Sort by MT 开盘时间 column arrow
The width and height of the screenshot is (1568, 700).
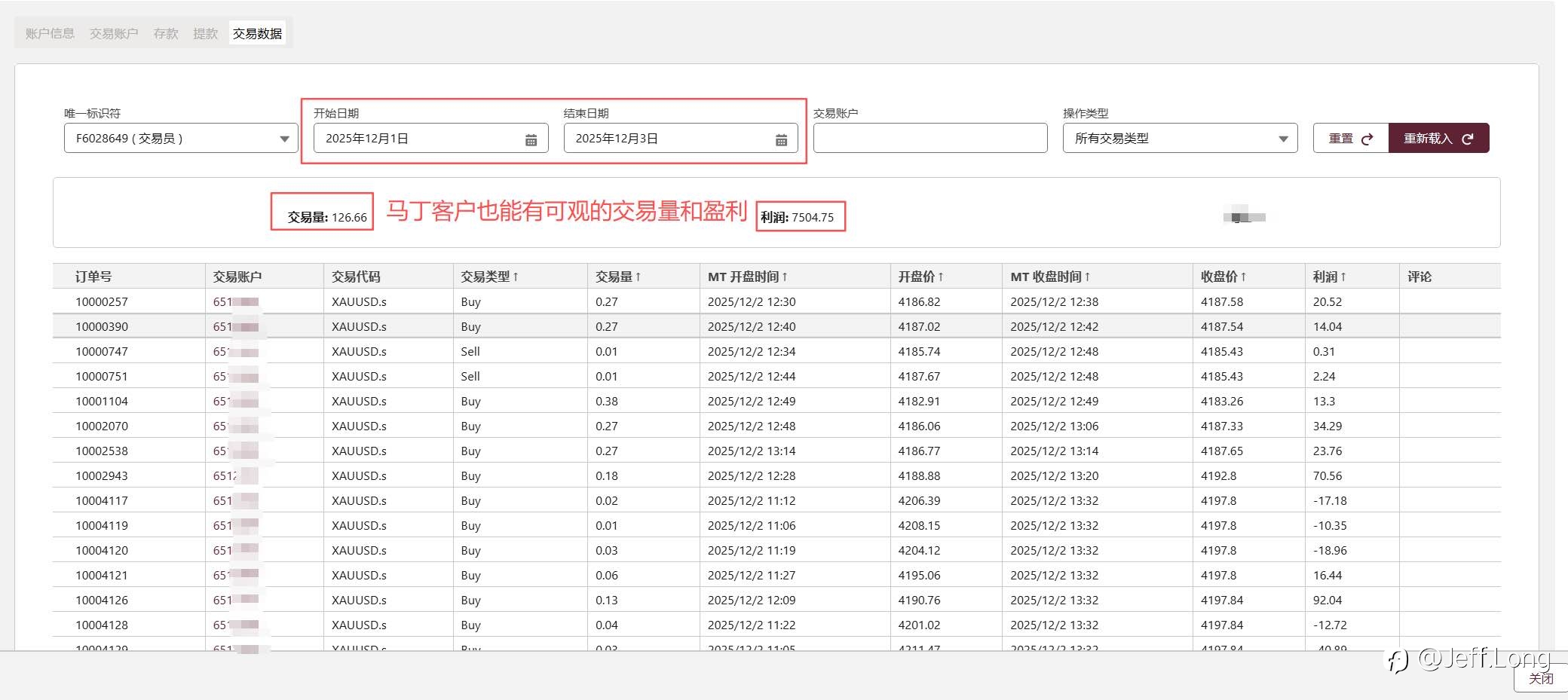point(785,277)
